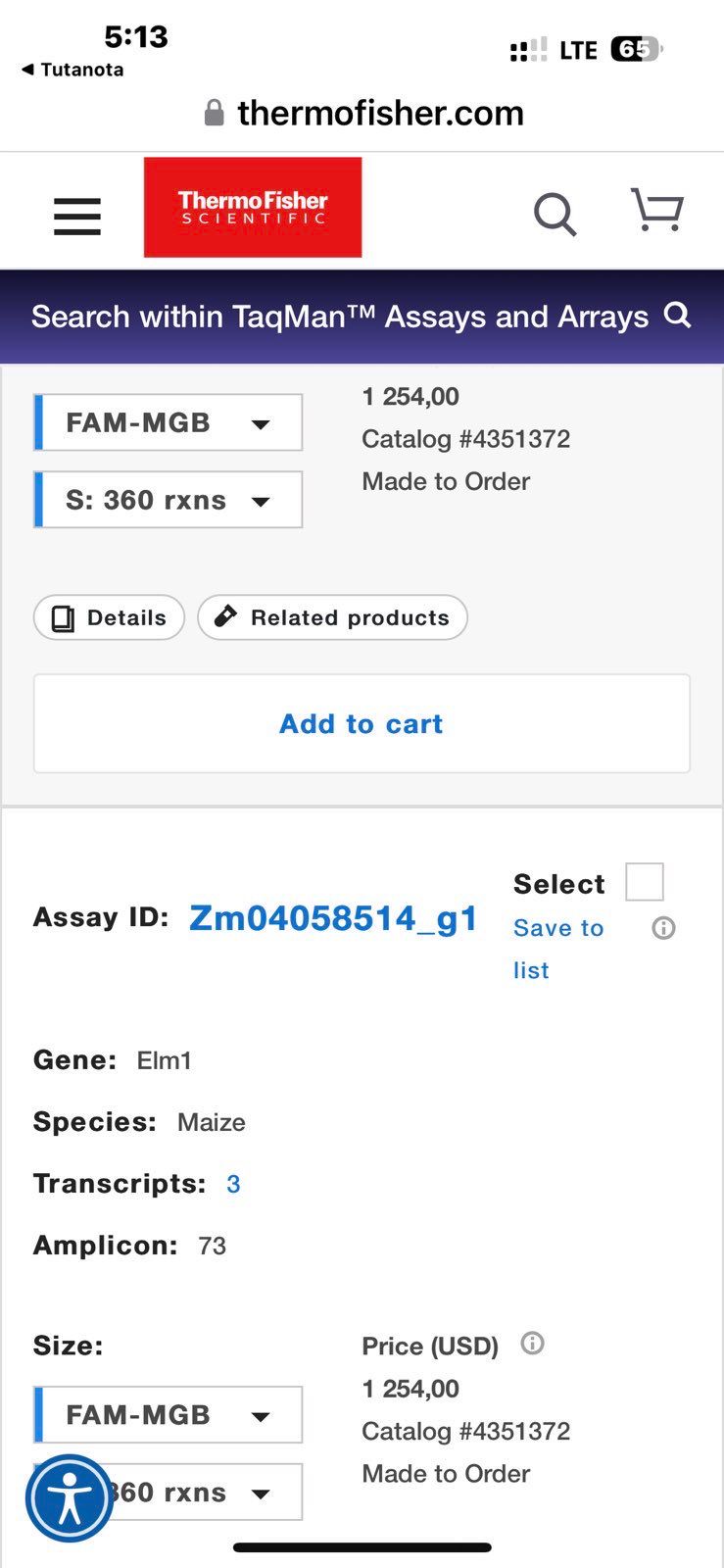Expand the lower FAM-MGB dropdown under Size
Image resolution: width=724 pixels, height=1568 pixels.
169,1414
